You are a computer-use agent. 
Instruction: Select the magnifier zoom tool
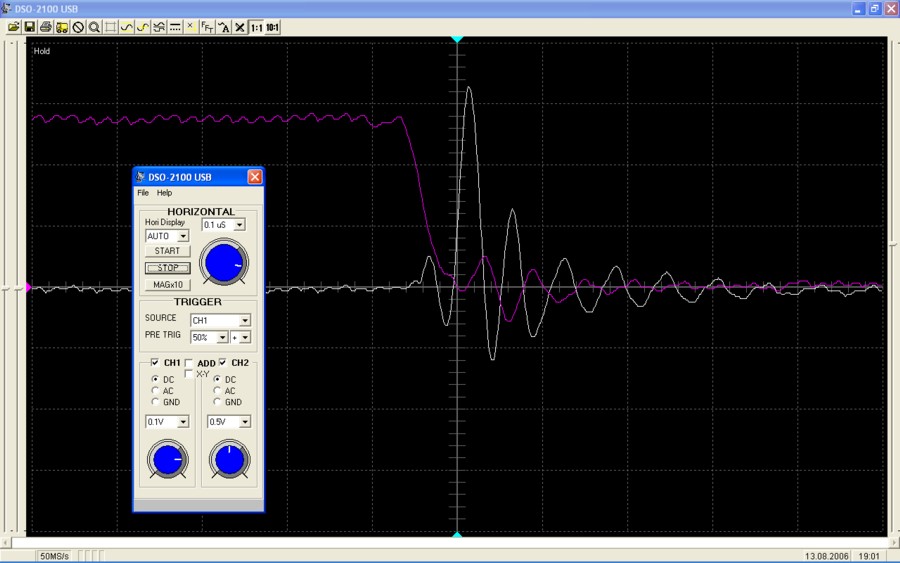point(94,27)
